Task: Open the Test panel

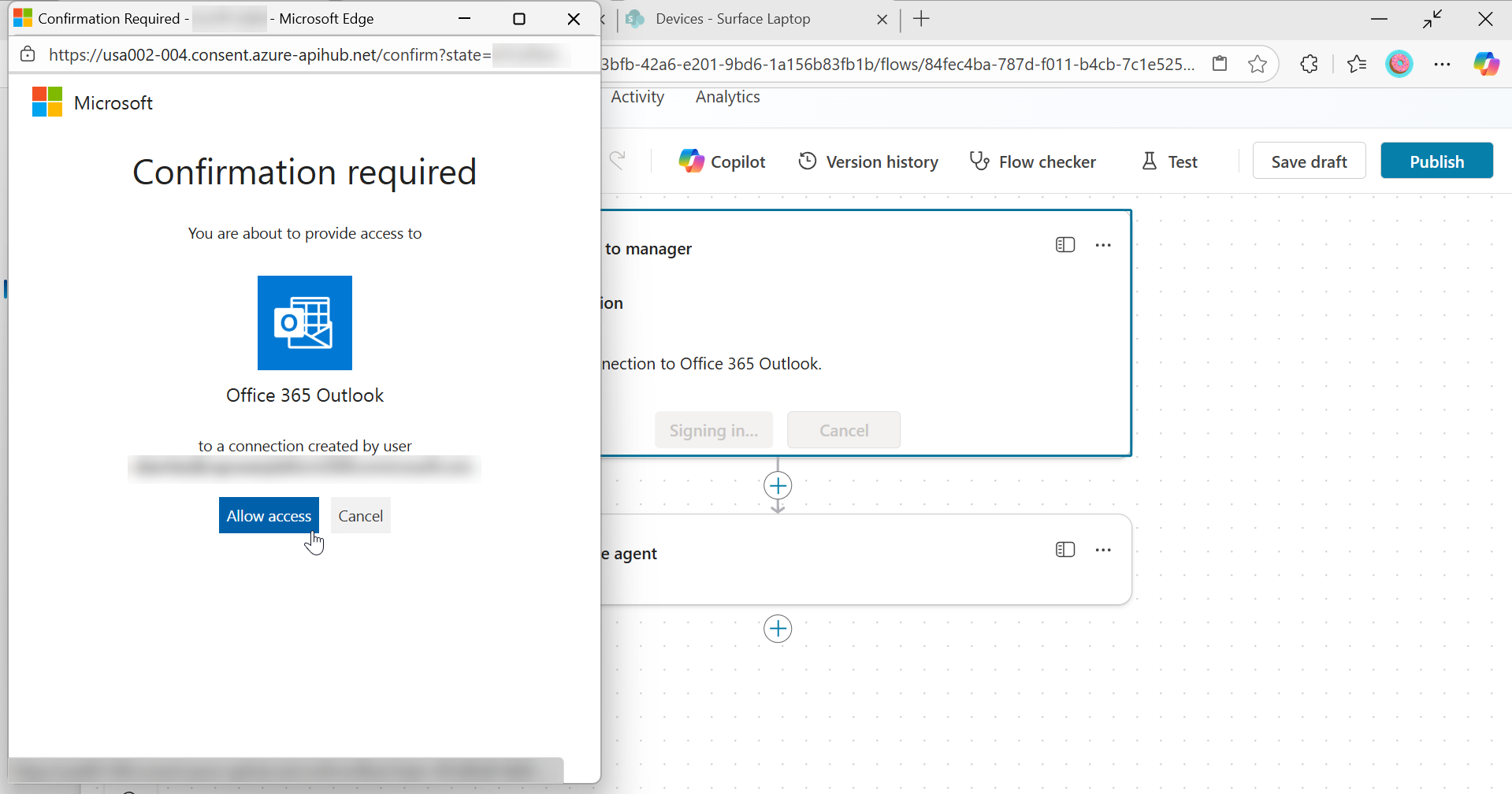Action: click(x=1169, y=161)
